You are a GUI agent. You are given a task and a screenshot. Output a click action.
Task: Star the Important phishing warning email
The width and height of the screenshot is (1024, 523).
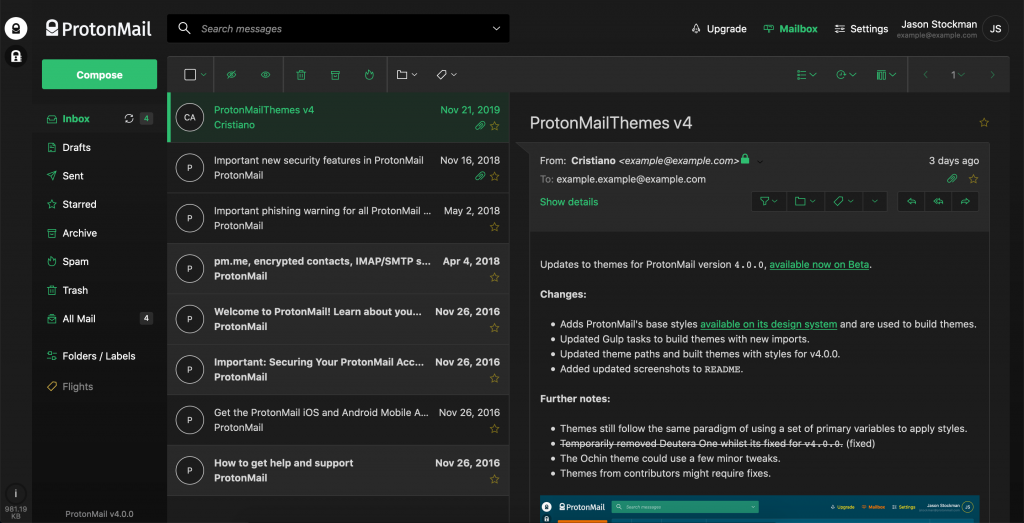click(x=494, y=227)
